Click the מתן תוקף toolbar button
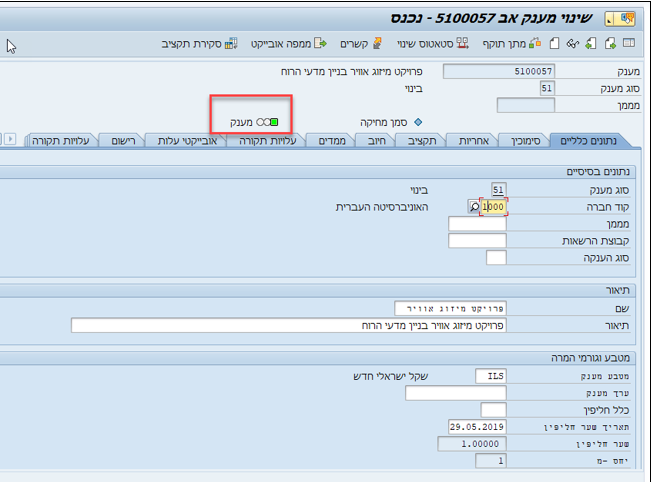 [512, 44]
